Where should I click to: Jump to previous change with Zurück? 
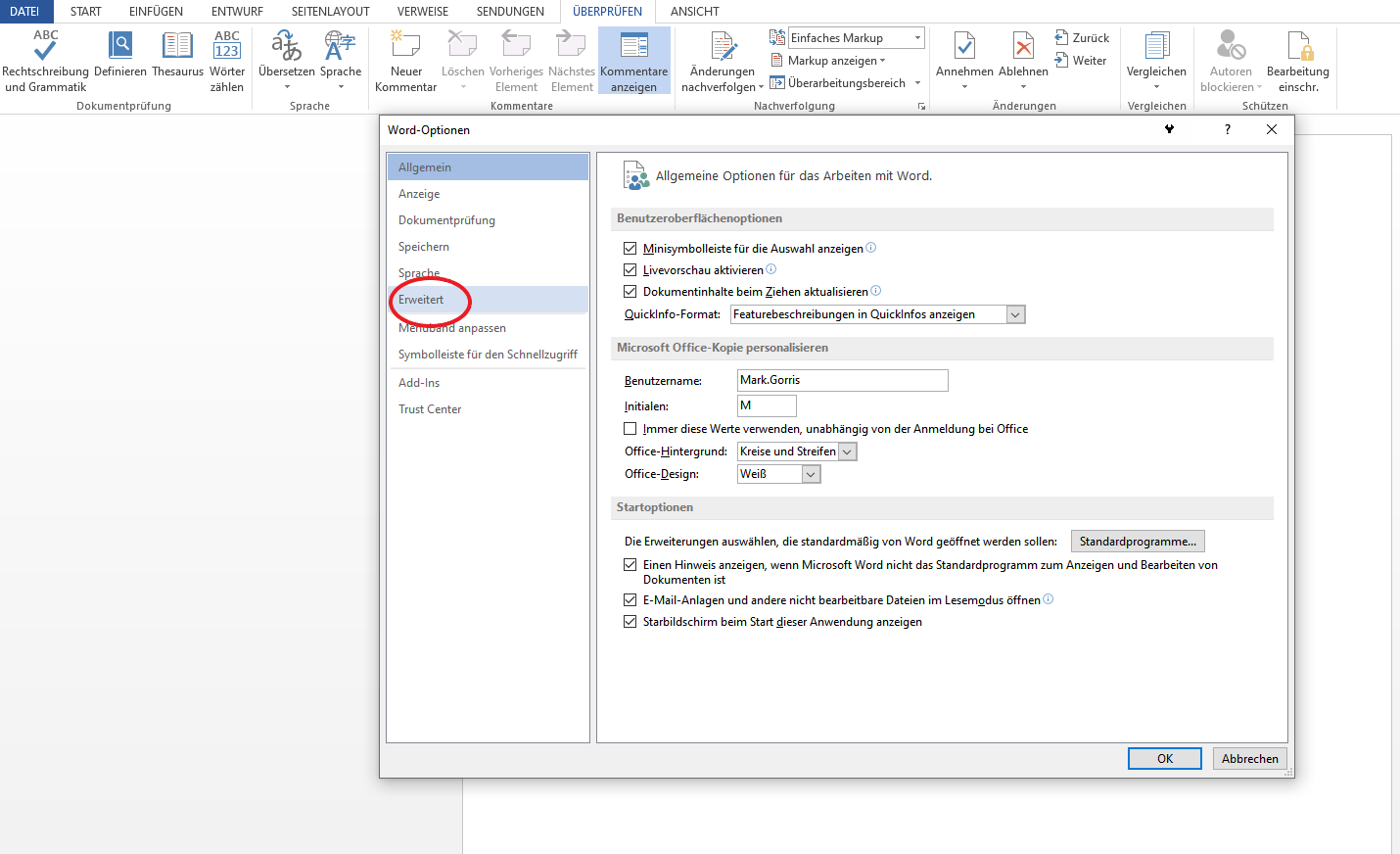click(x=1082, y=38)
